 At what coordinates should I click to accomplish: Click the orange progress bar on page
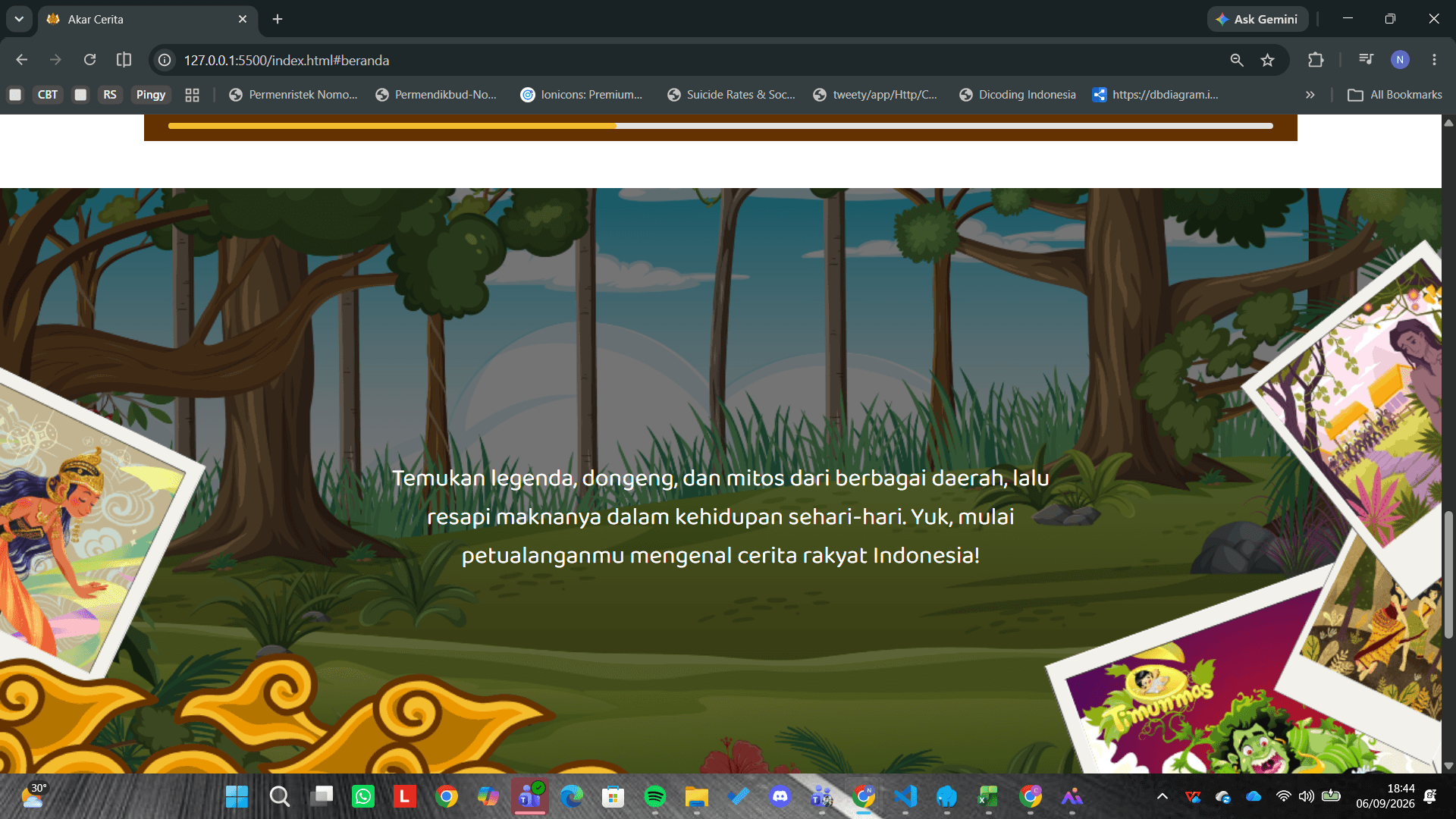coord(392,126)
